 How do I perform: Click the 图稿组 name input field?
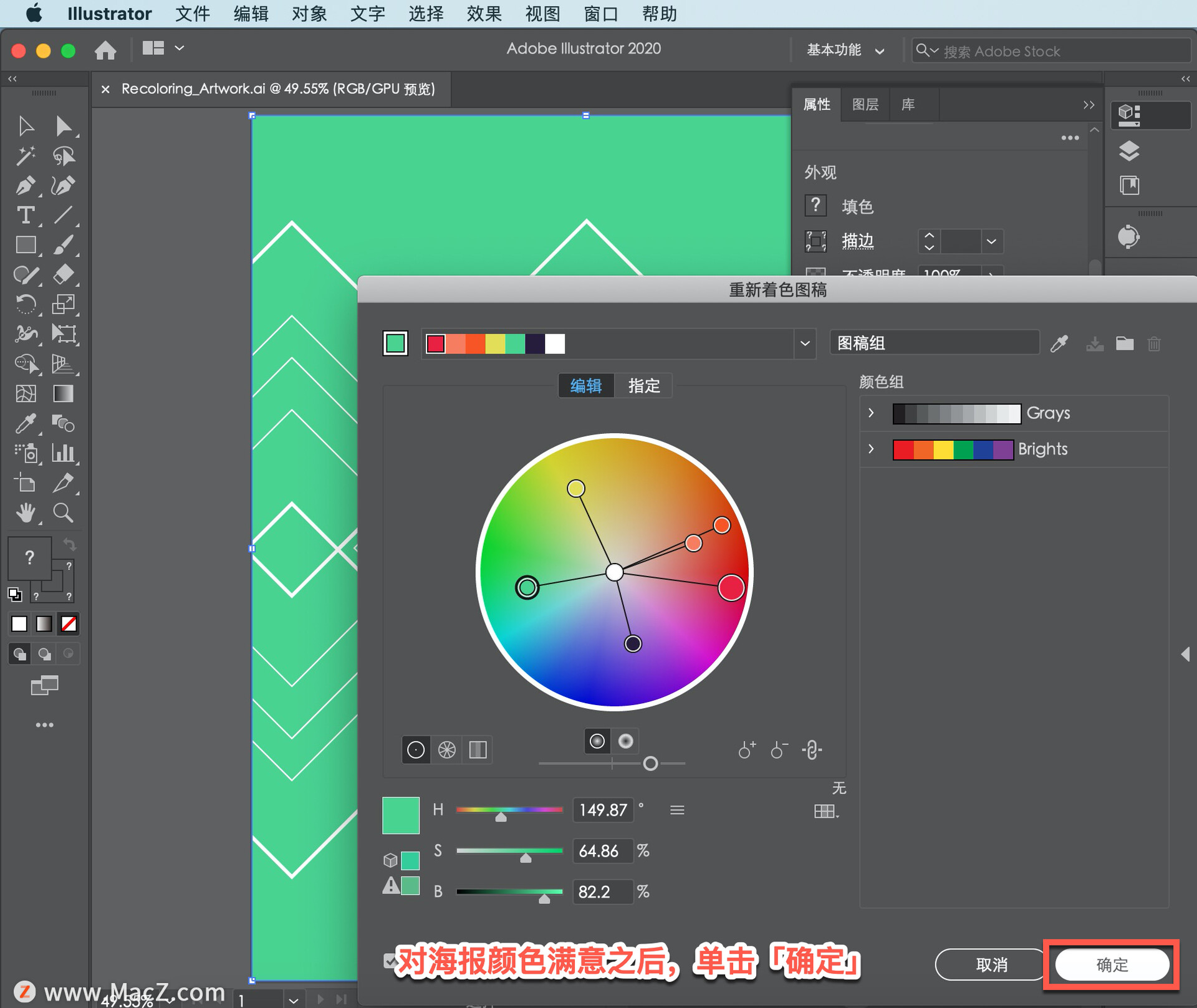(934, 343)
